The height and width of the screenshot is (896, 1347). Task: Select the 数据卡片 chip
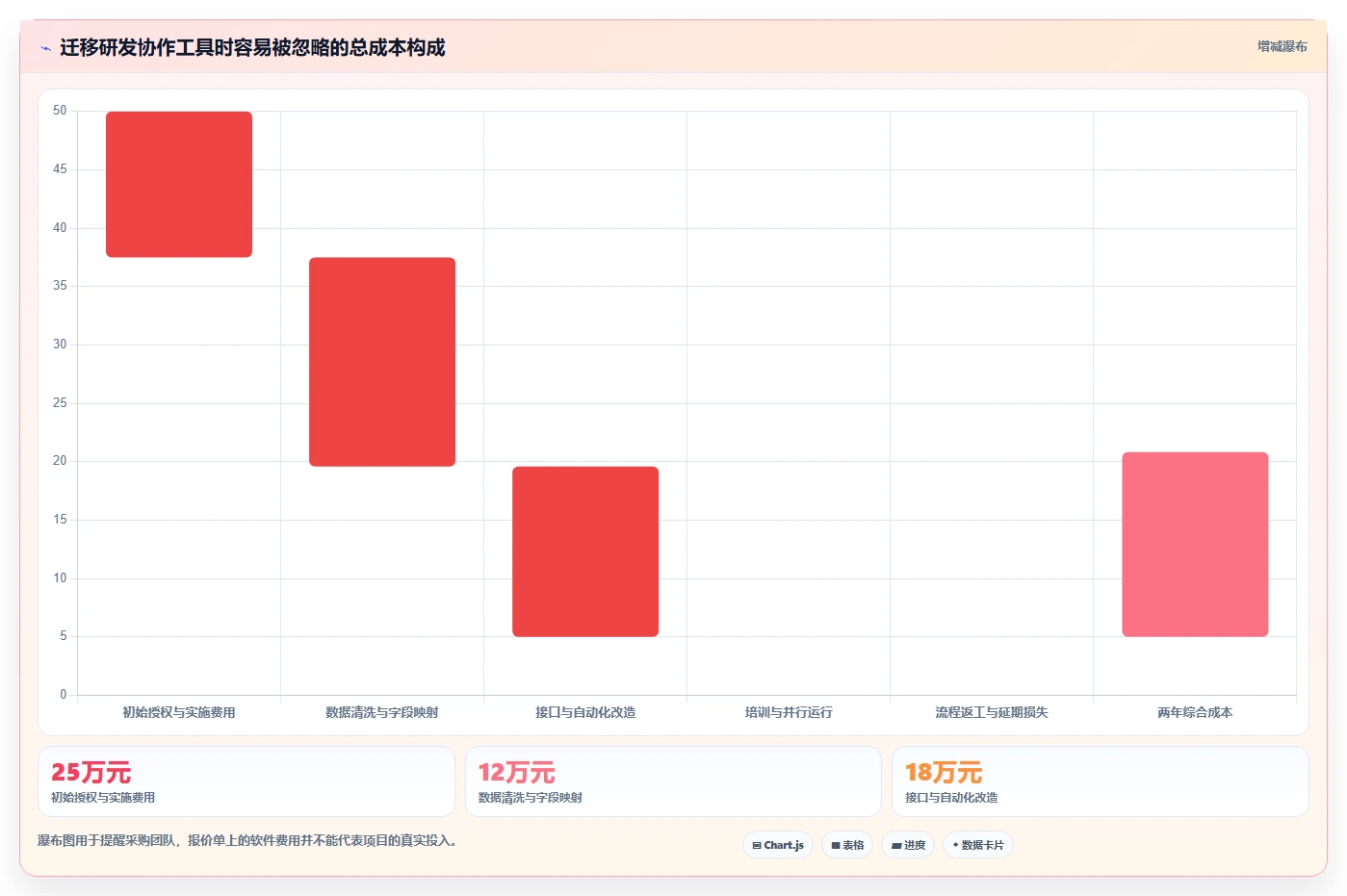[x=978, y=845]
